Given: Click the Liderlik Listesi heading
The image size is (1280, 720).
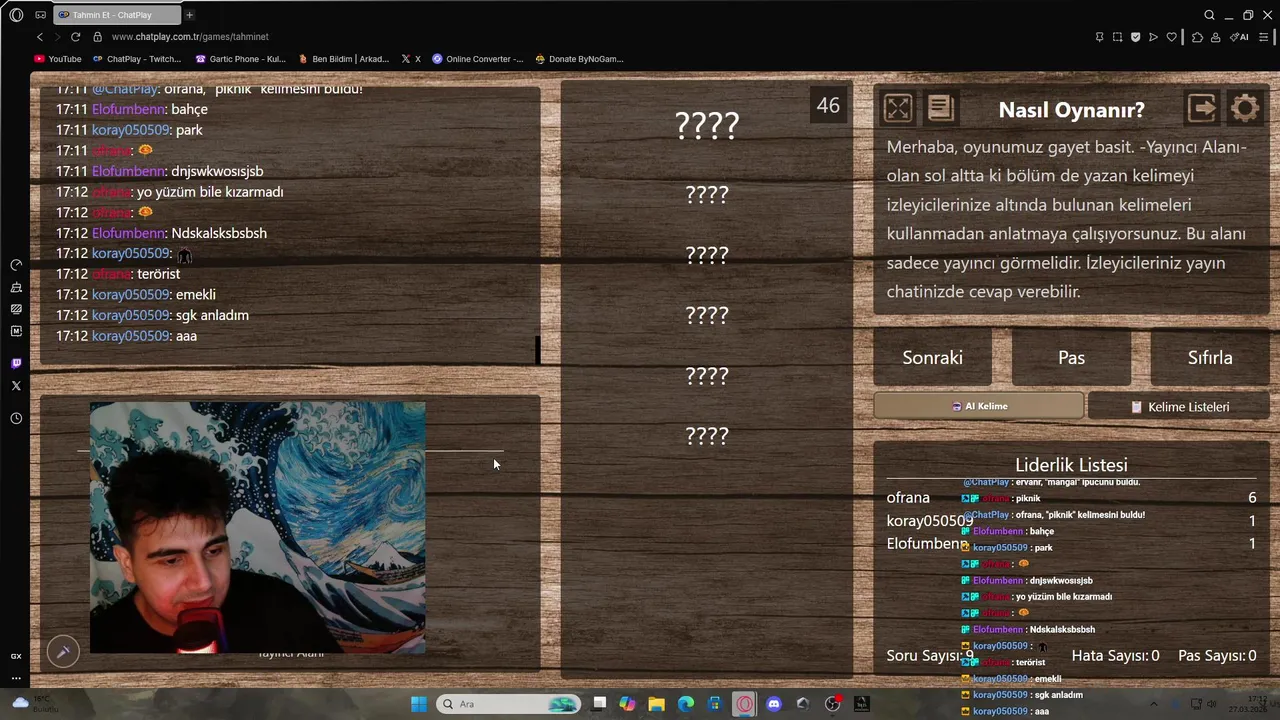Looking at the screenshot, I should (x=1071, y=465).
